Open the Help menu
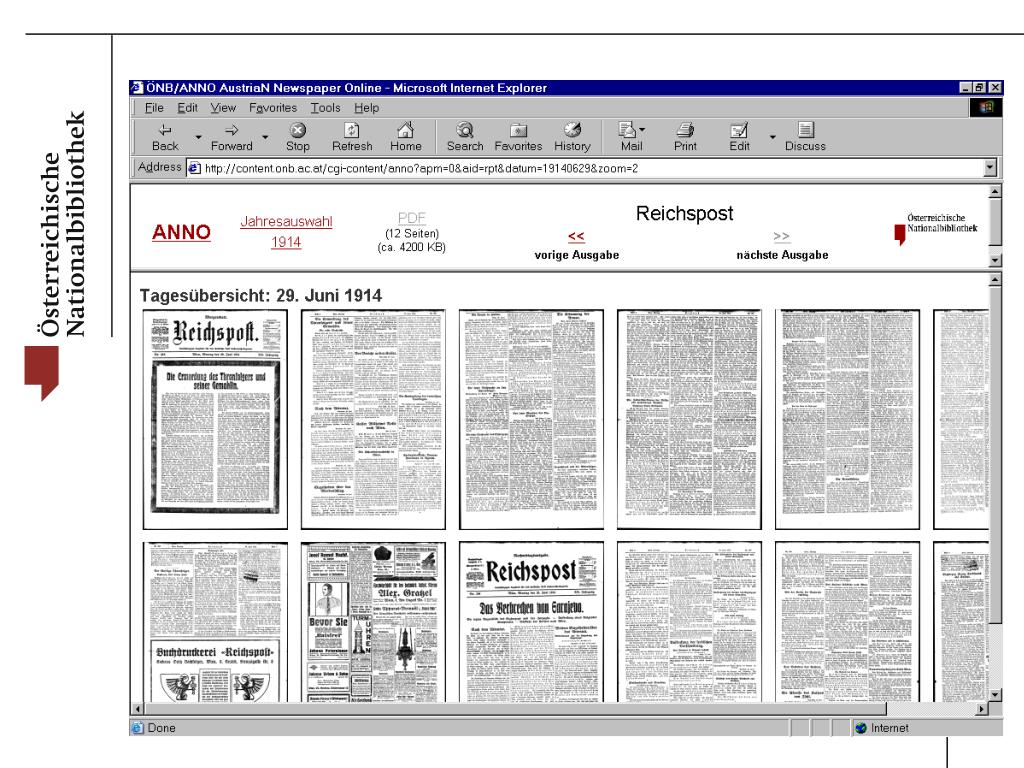The image size is (1024, 768). coord(366,108)
